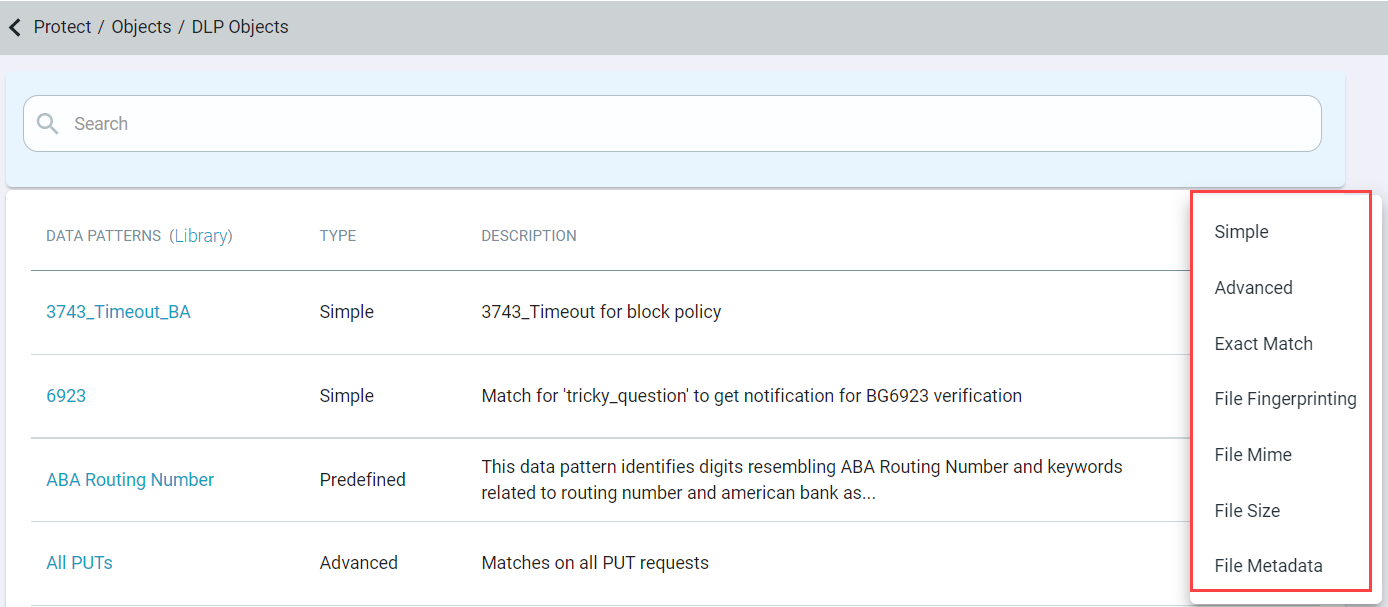Click the back arrow in the breadcrumb
Image resolution: width=1388 pixels, height=607 pixels.
pos(14,27)
